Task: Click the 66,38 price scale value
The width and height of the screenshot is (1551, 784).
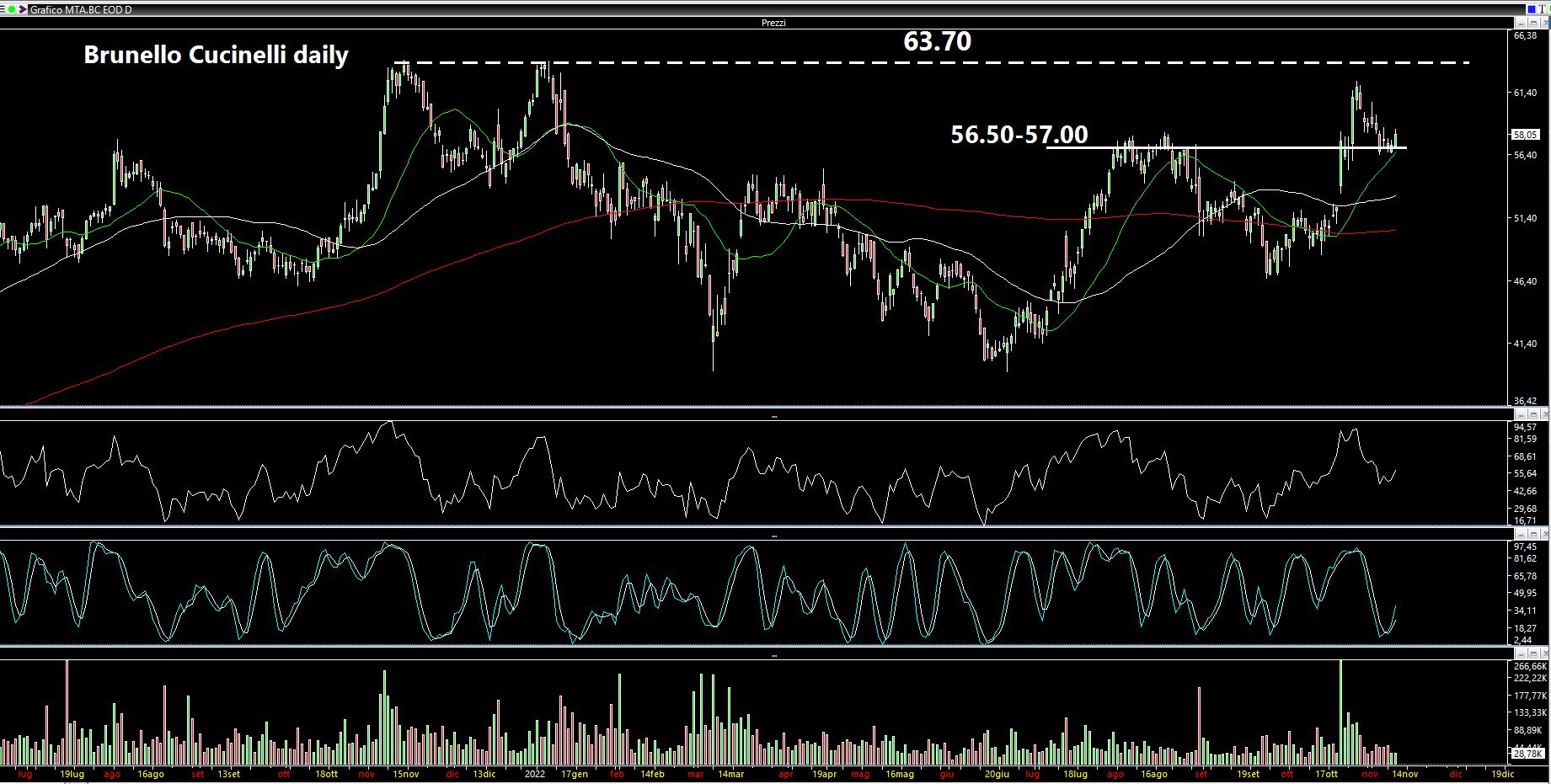Action: [x=1526, y=35]
